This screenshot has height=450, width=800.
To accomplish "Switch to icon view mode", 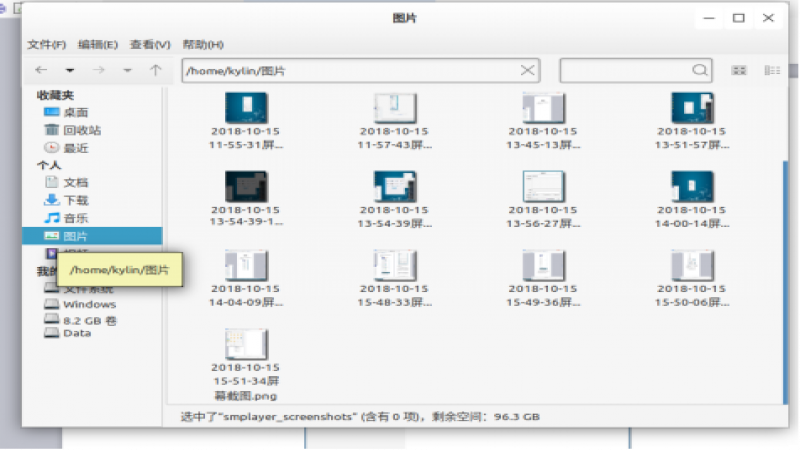I will (740, 70).
